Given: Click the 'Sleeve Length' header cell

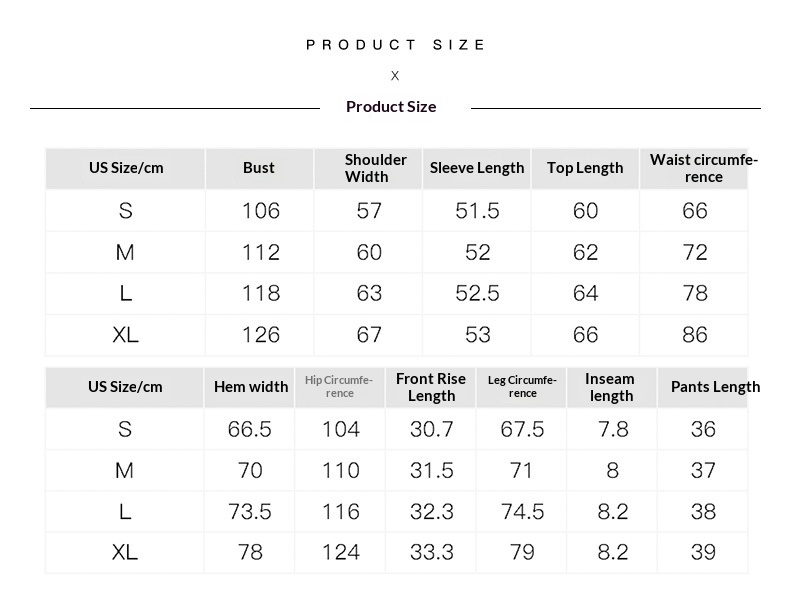Looking at the screenshot, I should (x=477, y=168).
